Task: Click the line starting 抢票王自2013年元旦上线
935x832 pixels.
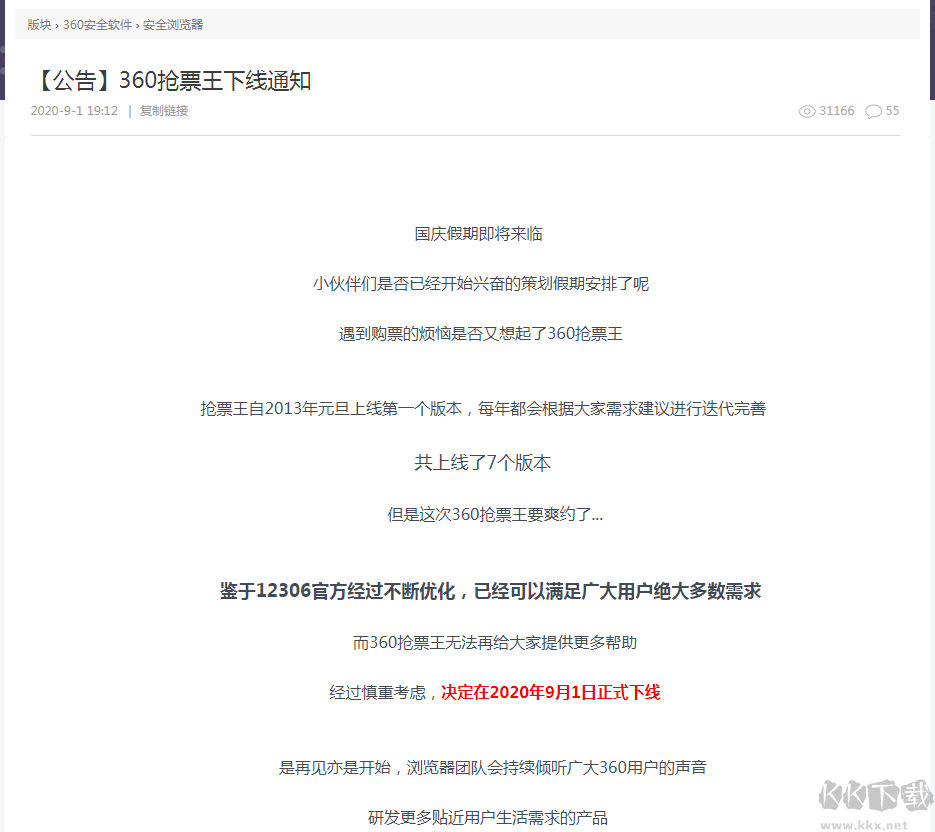Action: point(483,409)
